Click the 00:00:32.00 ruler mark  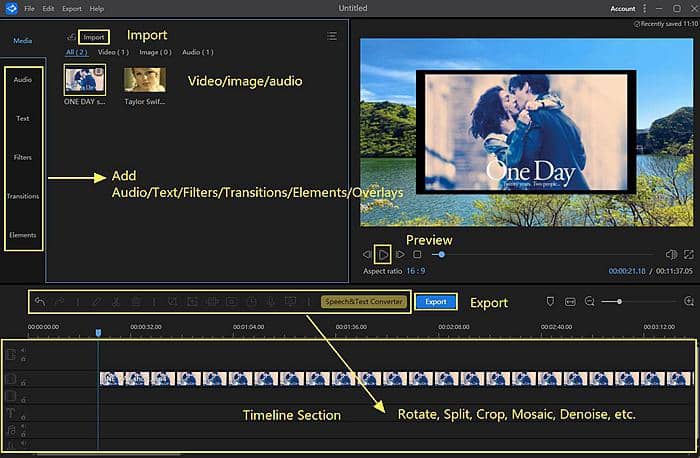coord(146,327)
